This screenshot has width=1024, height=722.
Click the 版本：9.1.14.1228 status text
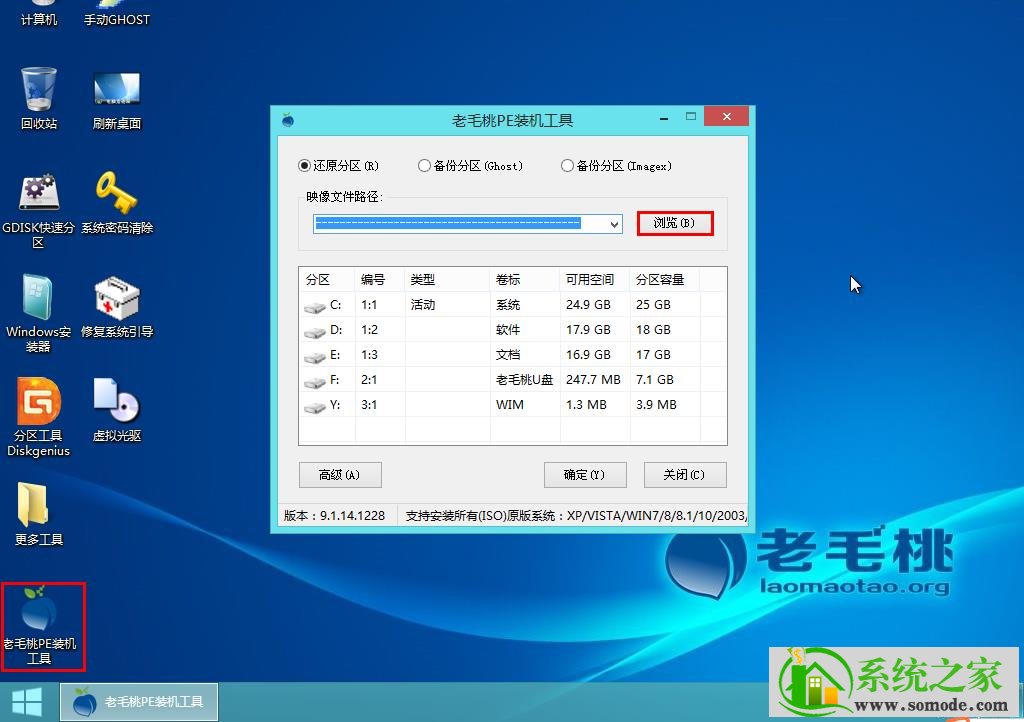coord(334,516)
